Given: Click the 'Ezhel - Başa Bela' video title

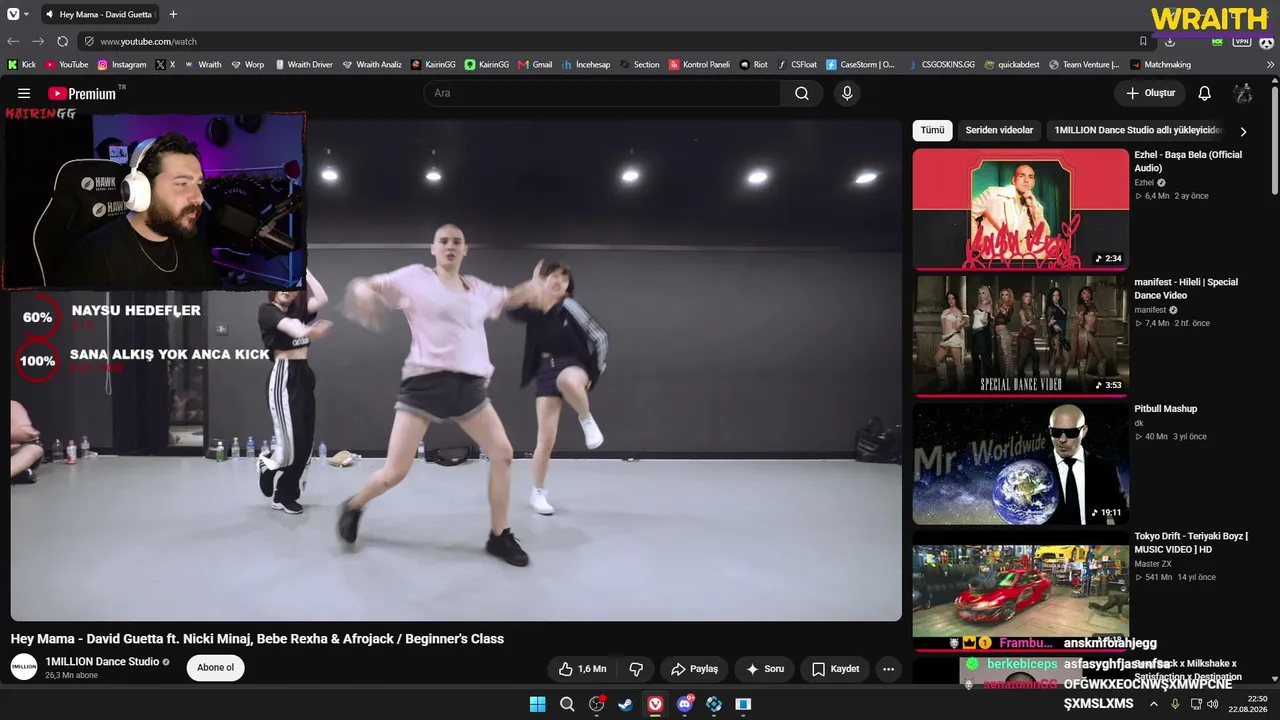Looking at the screenshot, I should (x=1188, y=161).
